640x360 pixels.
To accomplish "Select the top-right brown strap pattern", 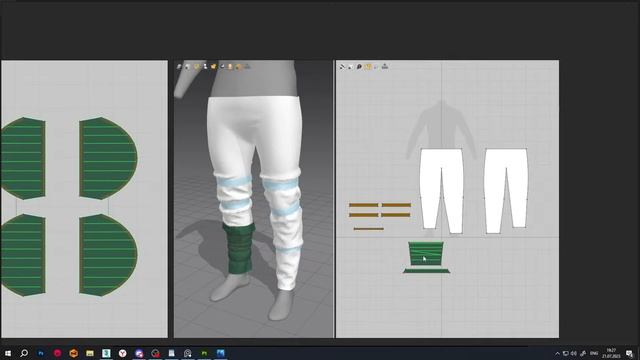I will (x=396, y=205).
